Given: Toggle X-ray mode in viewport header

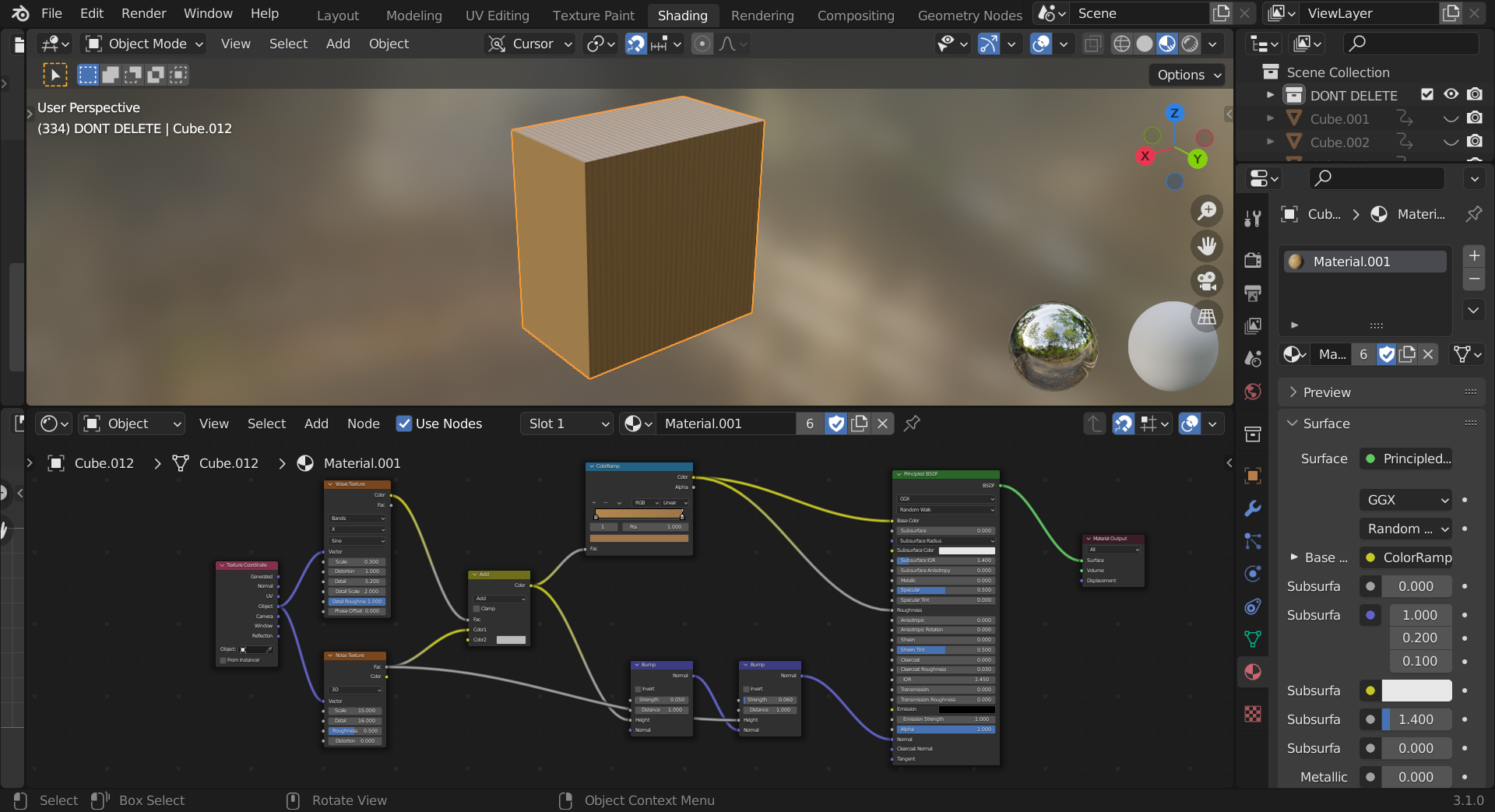Looking at the screenshot, I should pyautogui.click(x=1092, y=44).
